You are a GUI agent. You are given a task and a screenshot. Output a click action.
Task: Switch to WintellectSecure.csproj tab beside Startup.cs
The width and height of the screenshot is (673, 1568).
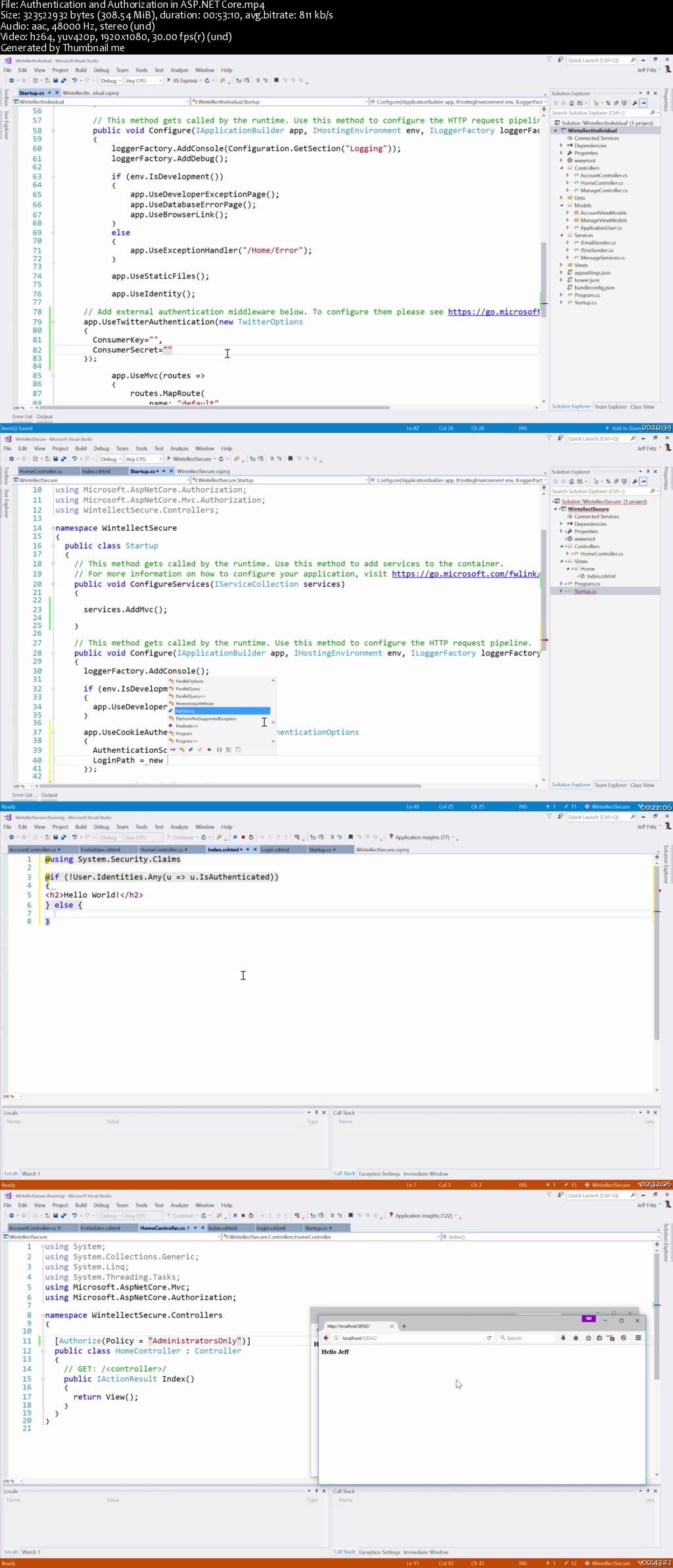(203, 471)
